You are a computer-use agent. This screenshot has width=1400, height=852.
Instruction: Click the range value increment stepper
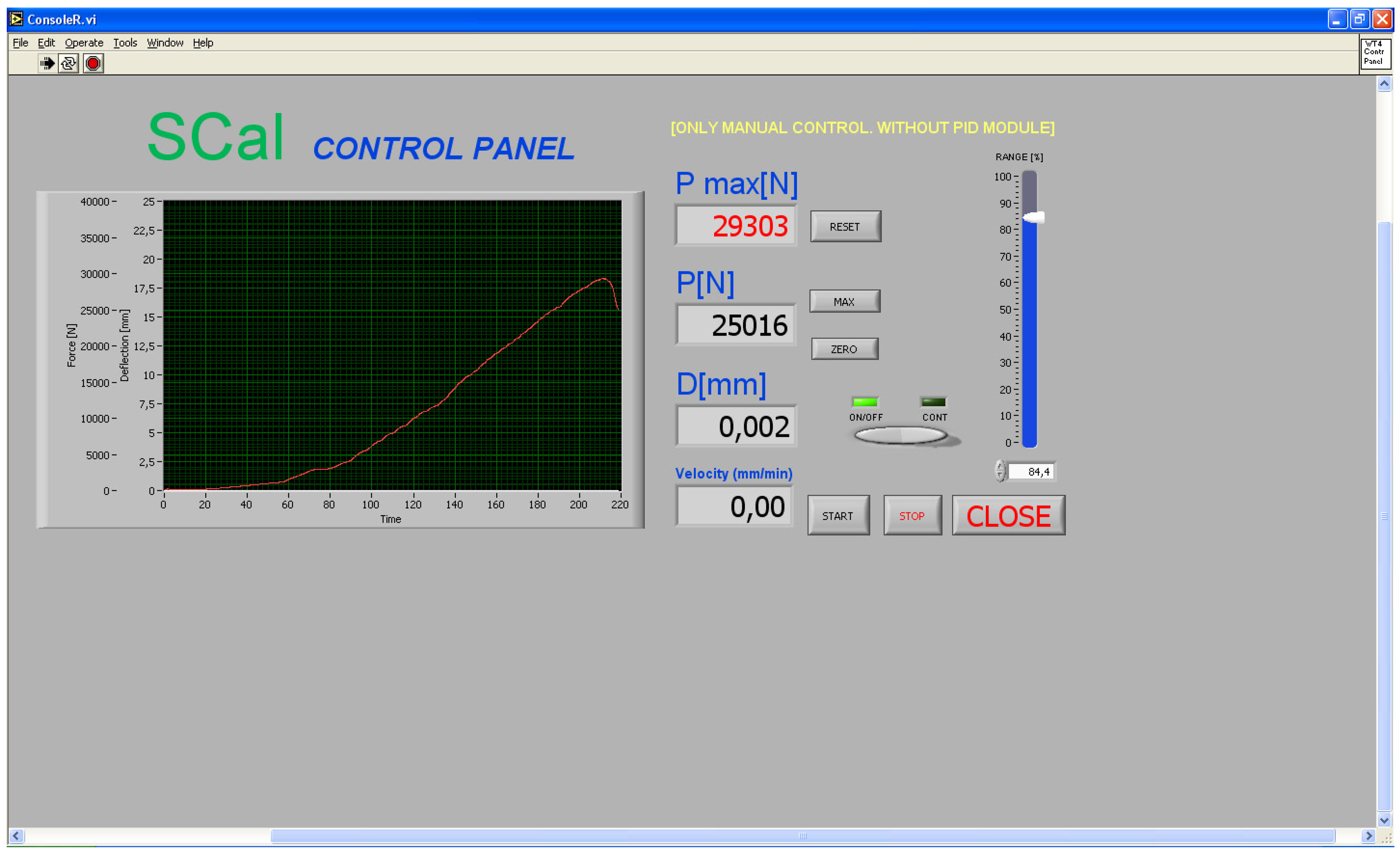coord(1000,467)
